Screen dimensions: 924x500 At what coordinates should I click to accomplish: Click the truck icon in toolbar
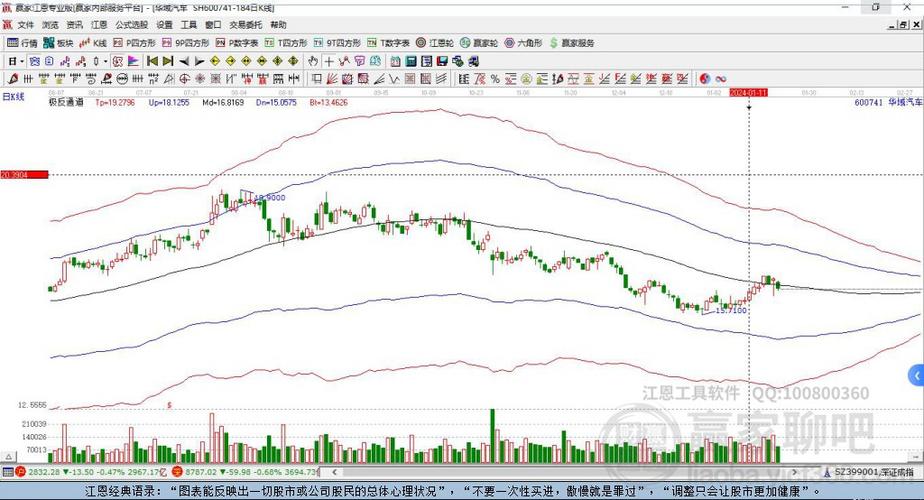click(474, 61)
